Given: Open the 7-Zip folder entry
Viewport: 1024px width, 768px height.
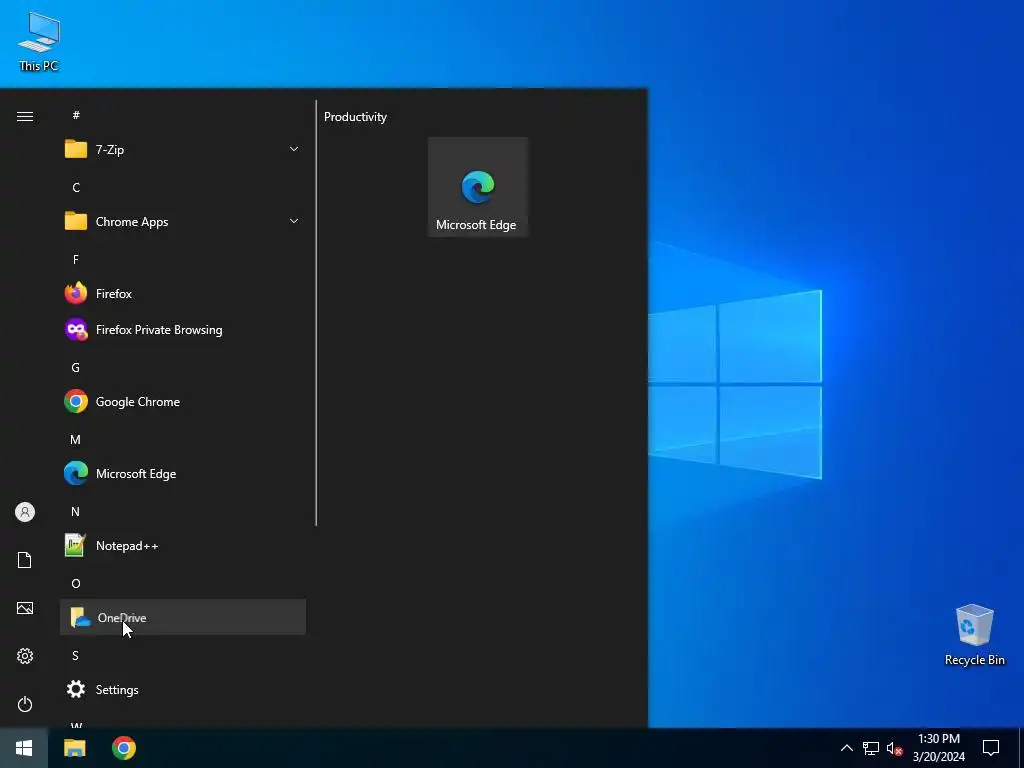Looking at the screenshot, I should click(x=183, y=150).
